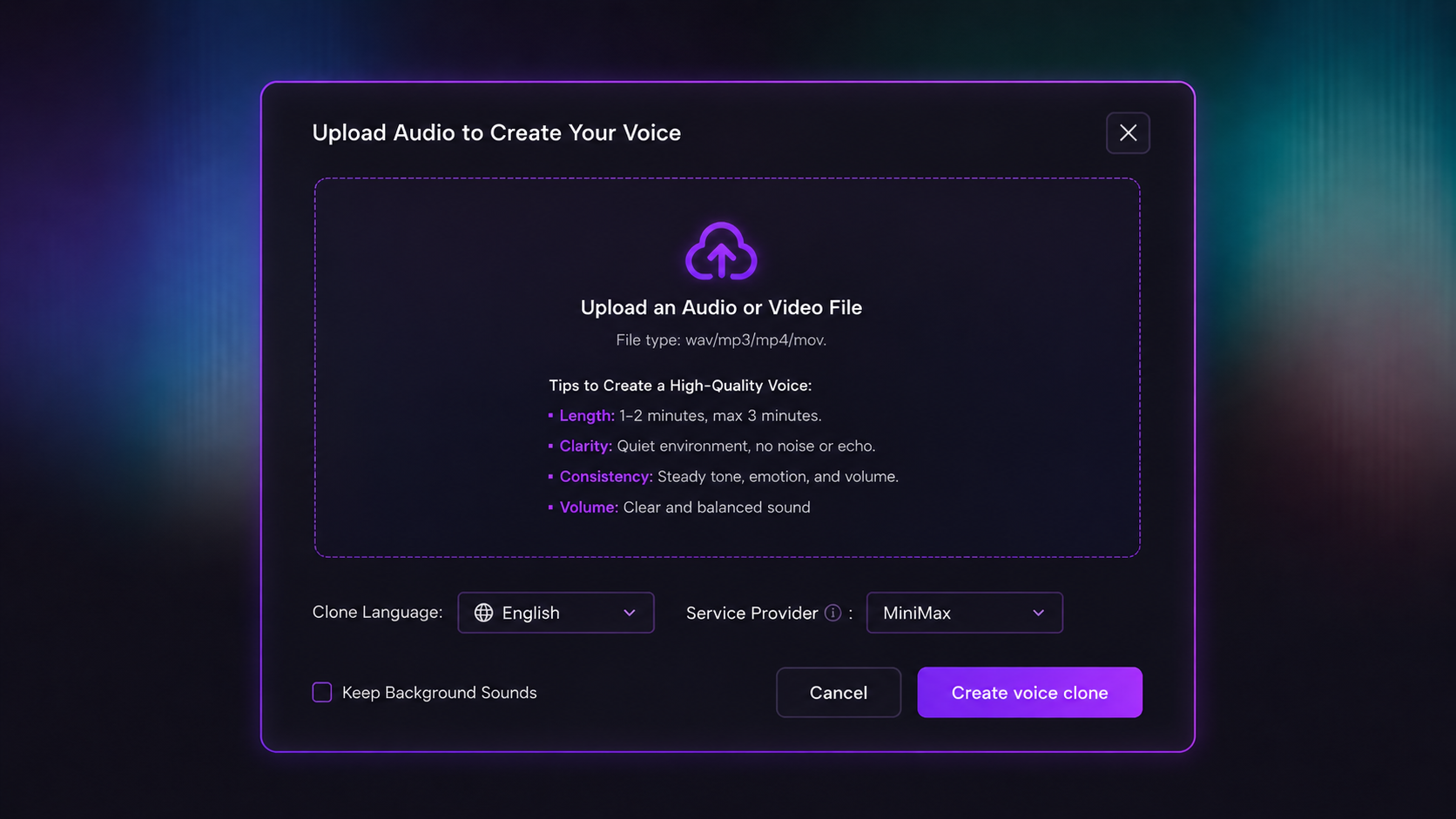Image resolution: width=1456 pixels, height=819 pixels.
Task: Open the MiniMax service provider dropdown
Action: (x=964, y=613)
